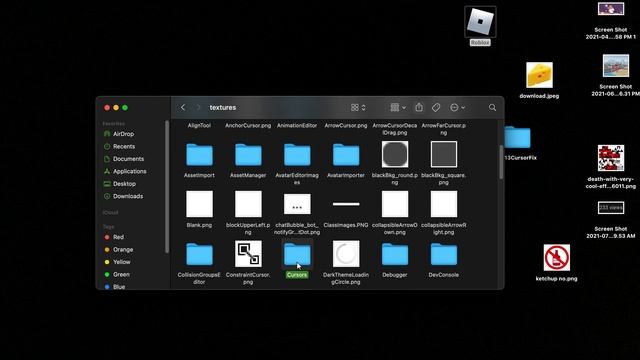
Task: Open the icon view switcher in toolbar
Action: point(358,107)
